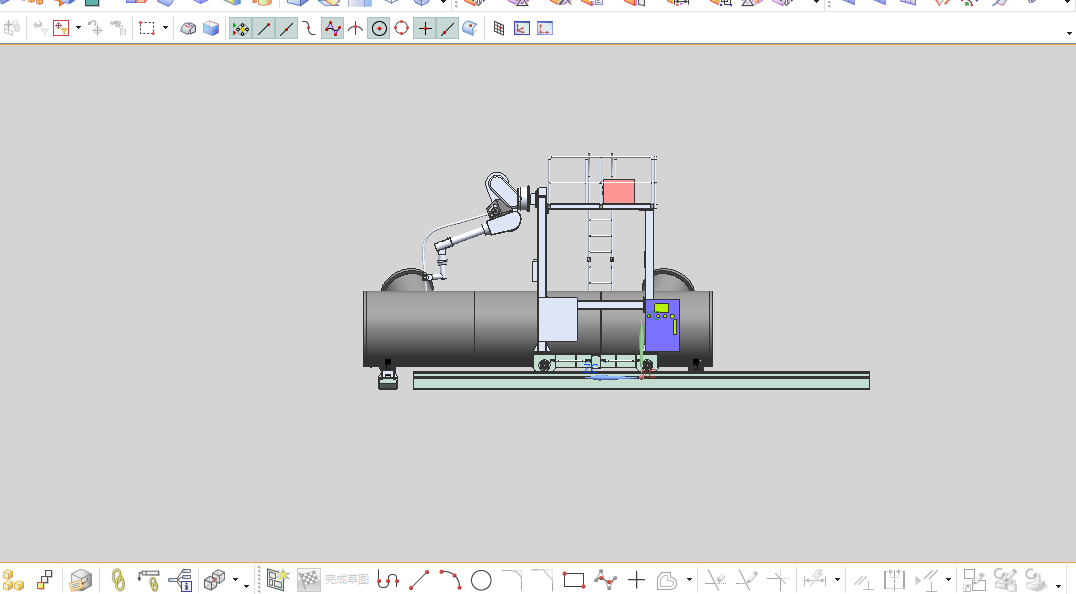This screenshot has width=1076, height=594.
Task: Toggle Control Point curve snap option
Action: coord(309,29)
